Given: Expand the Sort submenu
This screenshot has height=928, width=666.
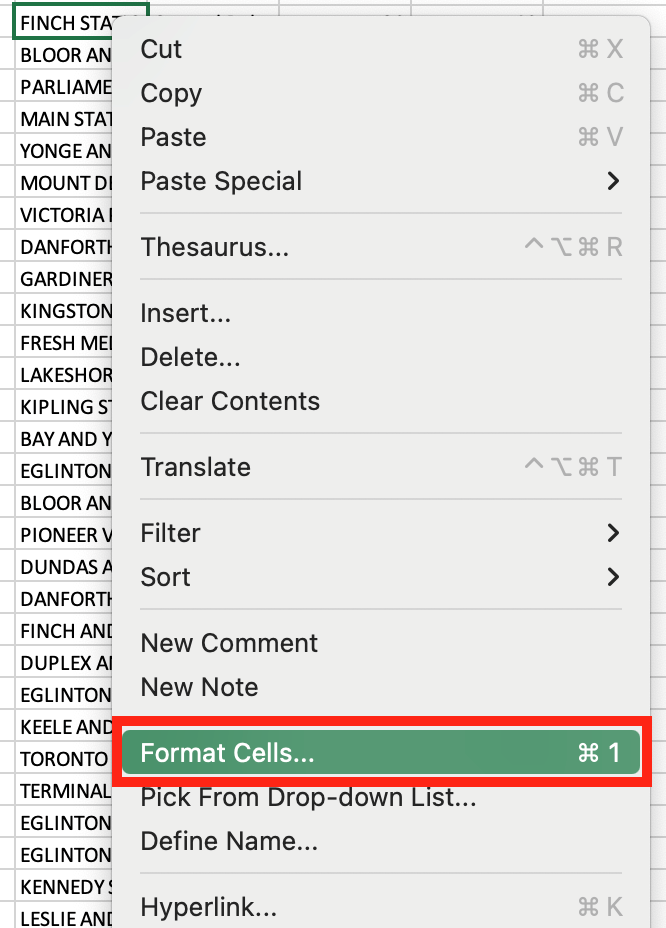Looking at the screenshot, I should (x=164, y=577).
